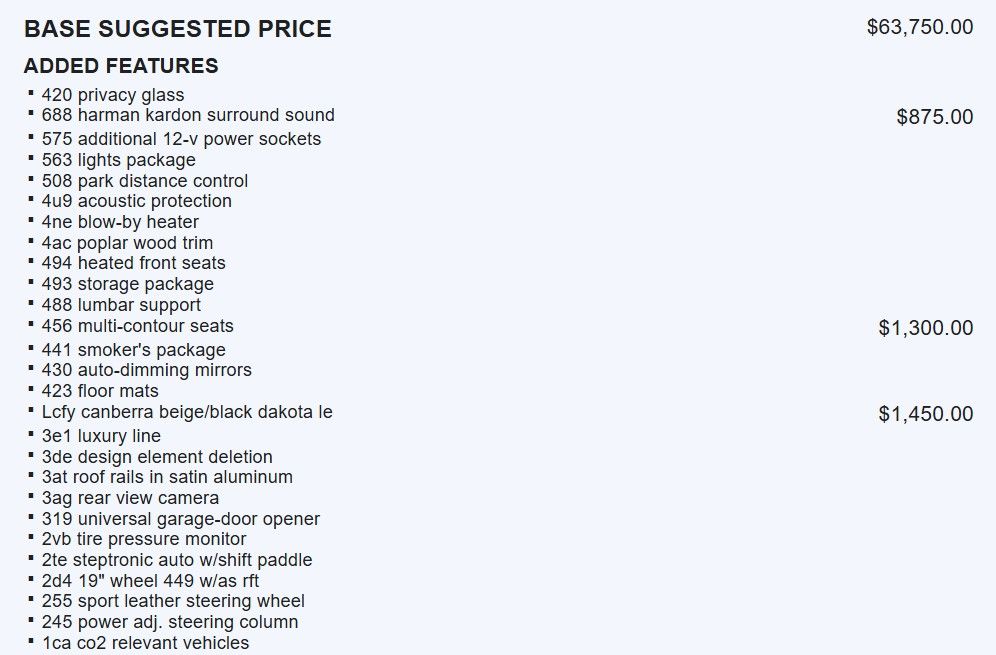The height and width of the screenshot is (655, 996).
Task: Click the 456 multi-contour seats entry
Action: pos(137,326)
